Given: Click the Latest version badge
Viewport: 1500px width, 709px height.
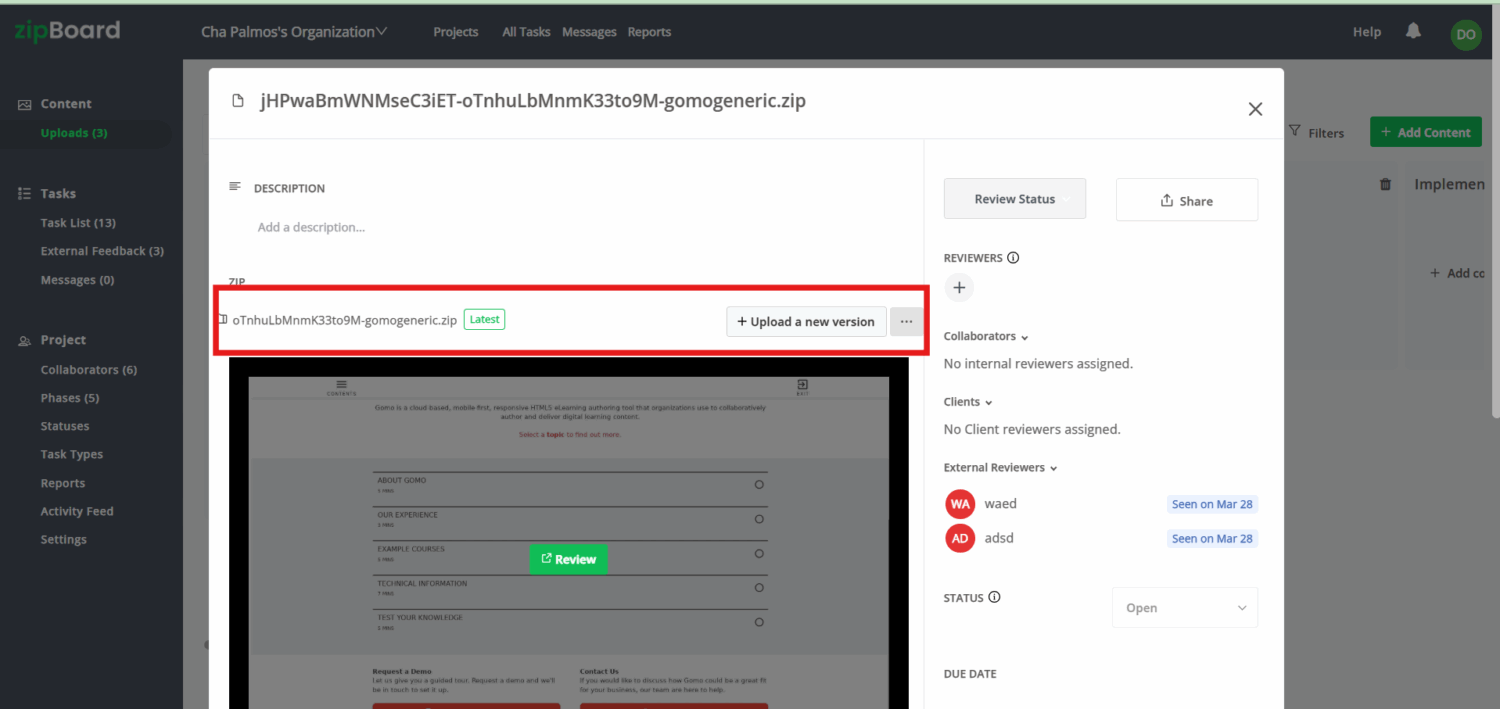Looking at the screenshot, I should pos(484,320).
